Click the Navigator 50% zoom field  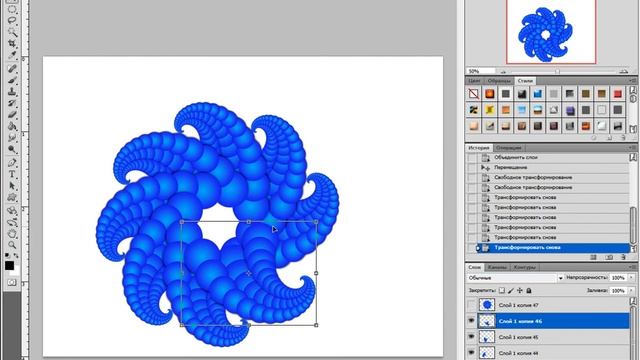(480, 71)
